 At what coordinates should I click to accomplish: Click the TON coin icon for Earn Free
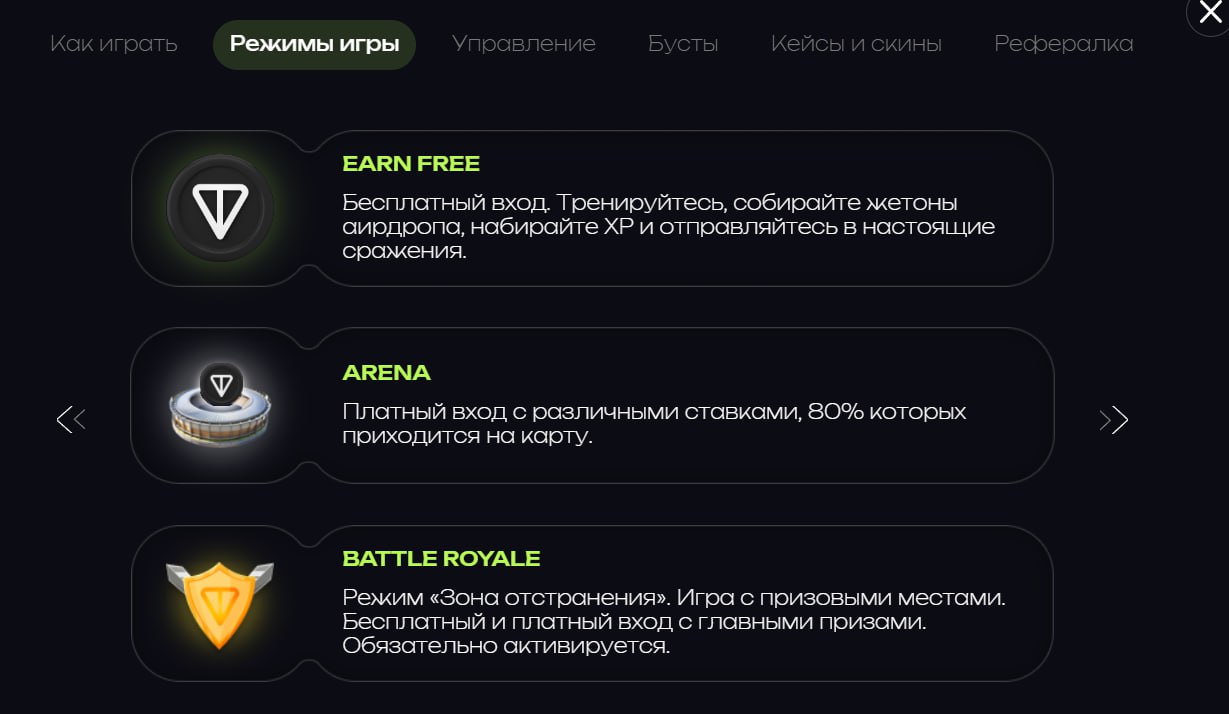point(220,208)
